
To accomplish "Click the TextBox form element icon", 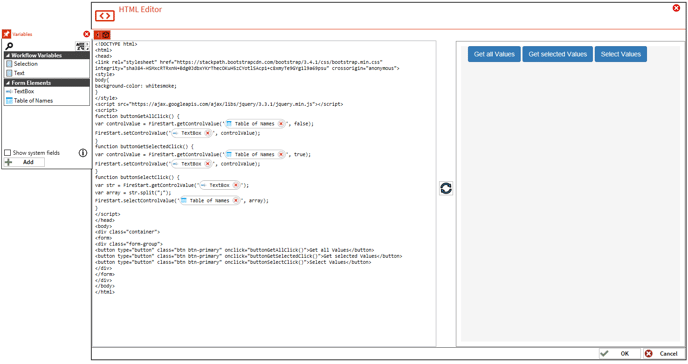I will tap(9, 91).
